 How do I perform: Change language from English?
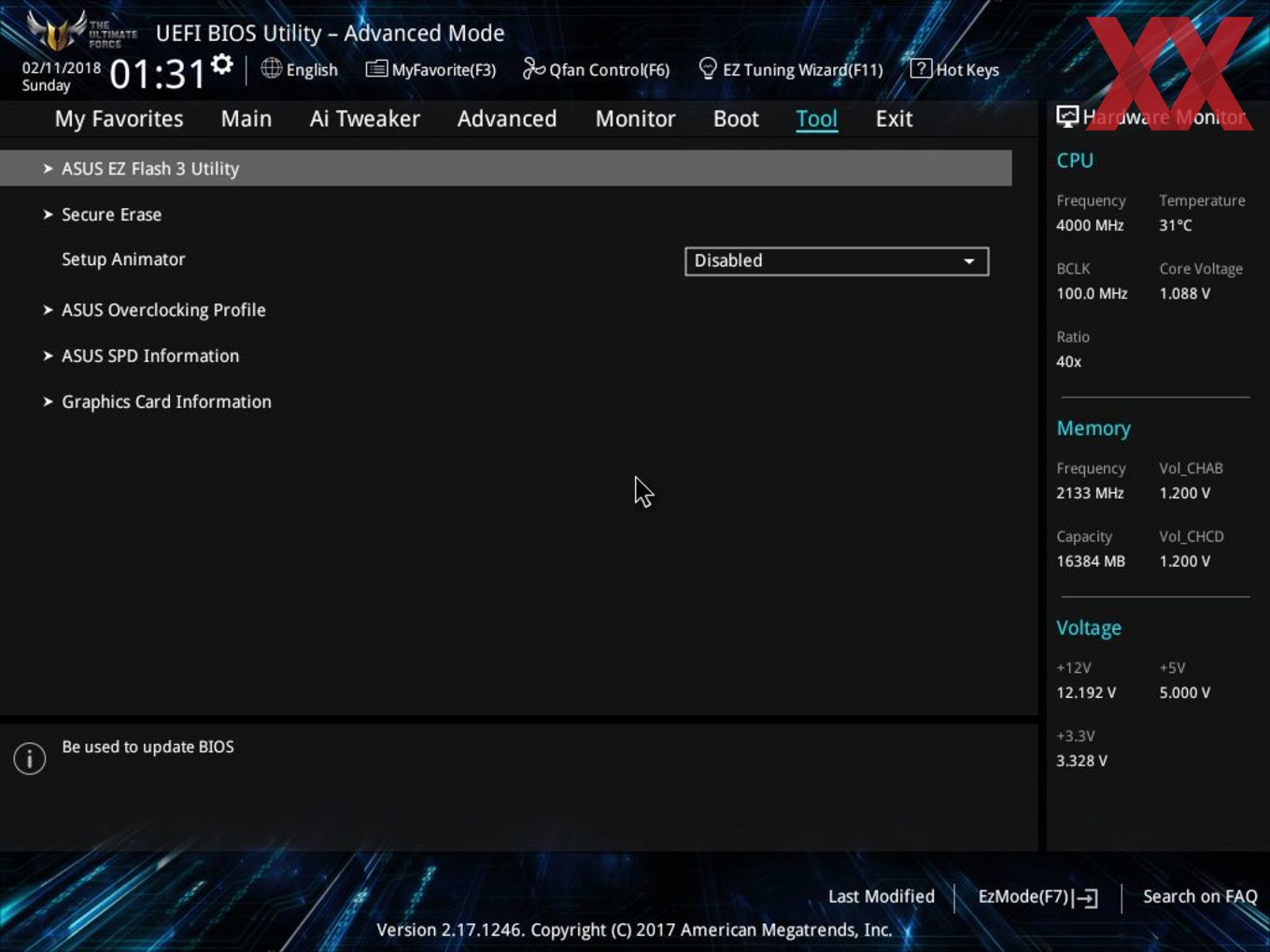pyautogui.click(x=312, y=70)
